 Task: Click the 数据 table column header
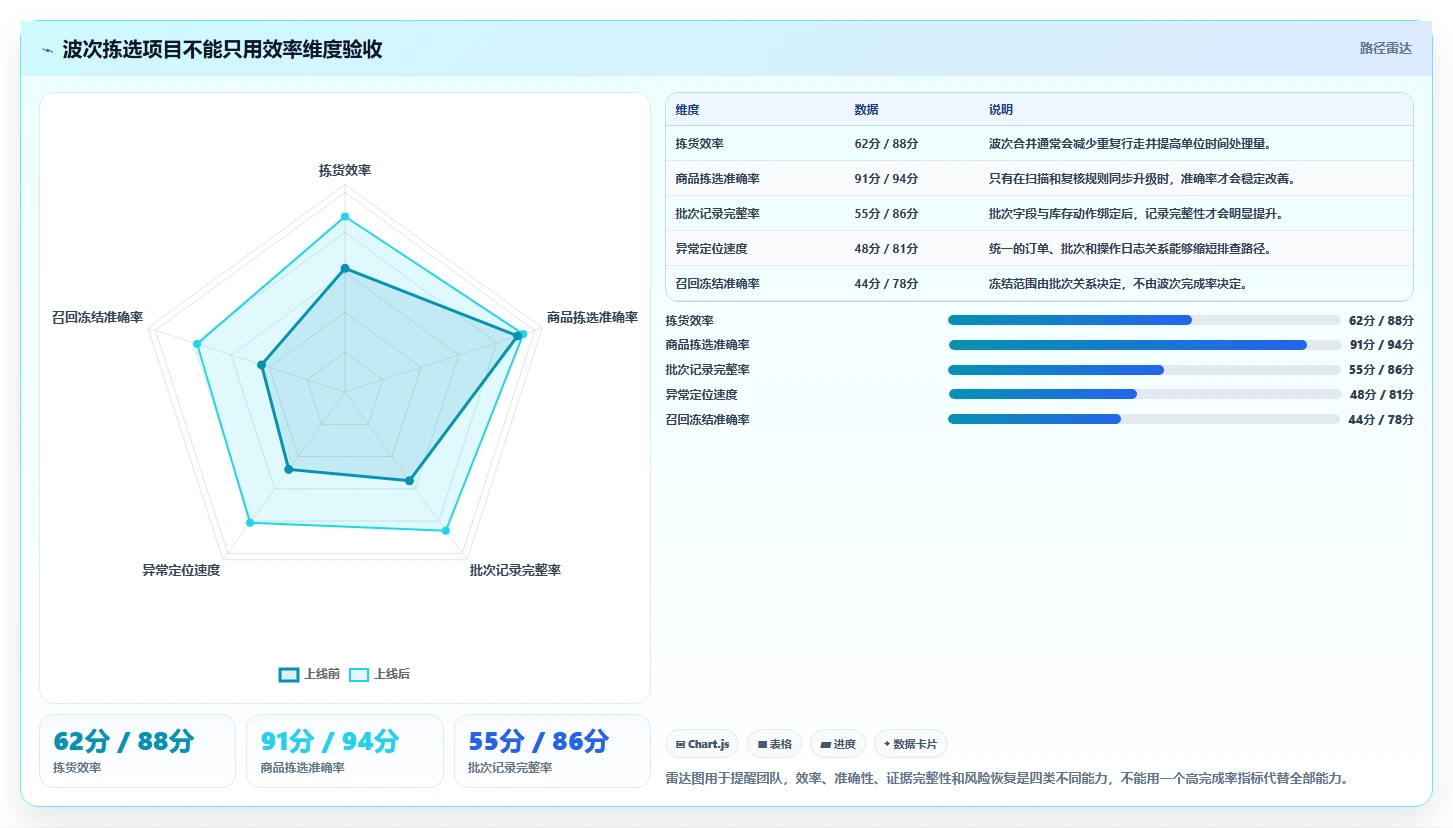coord(866,110)
